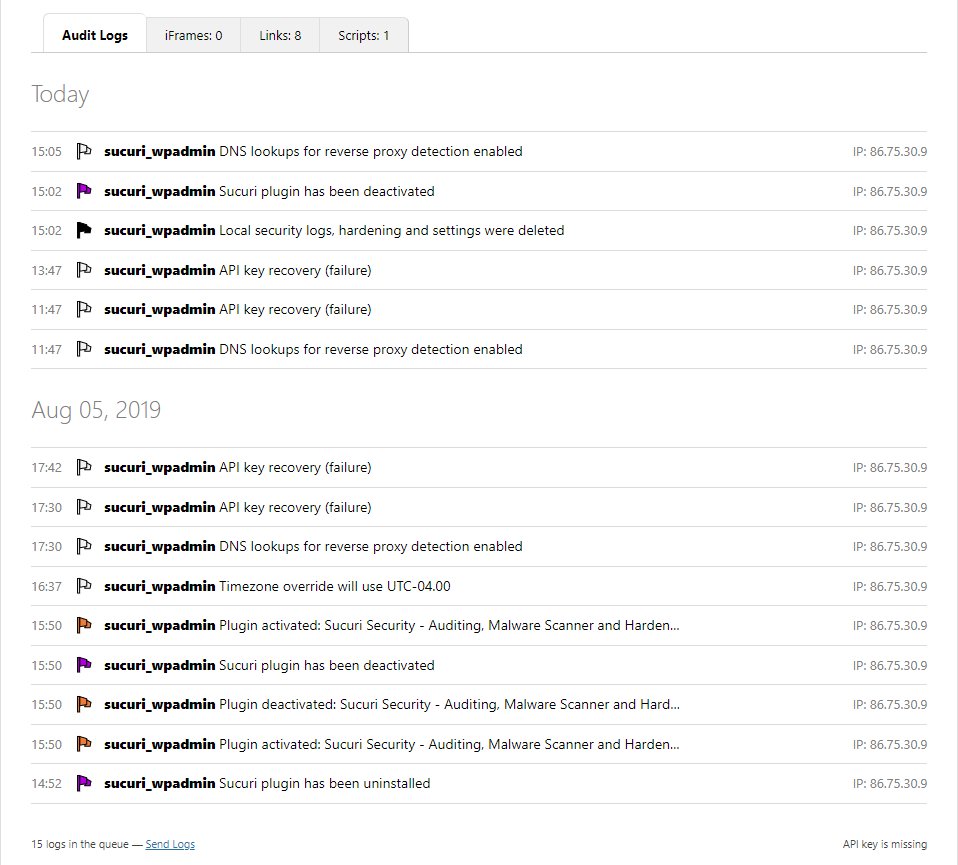The image size is (958, 865).
Task: Click the black flag on the deleted settings entry
Action: 84,231
